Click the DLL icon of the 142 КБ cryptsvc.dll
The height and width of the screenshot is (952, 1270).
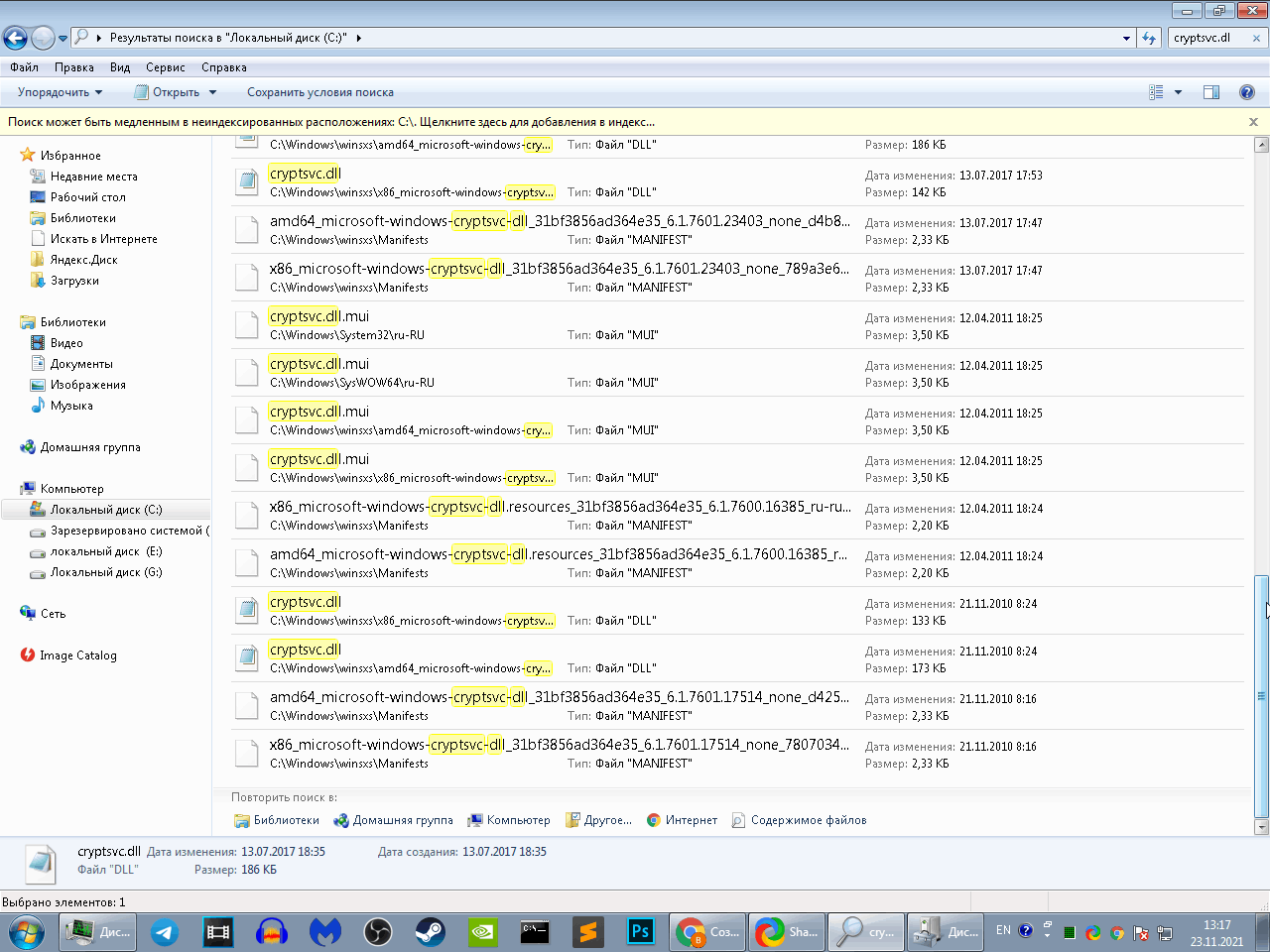[x=247, y=181]
